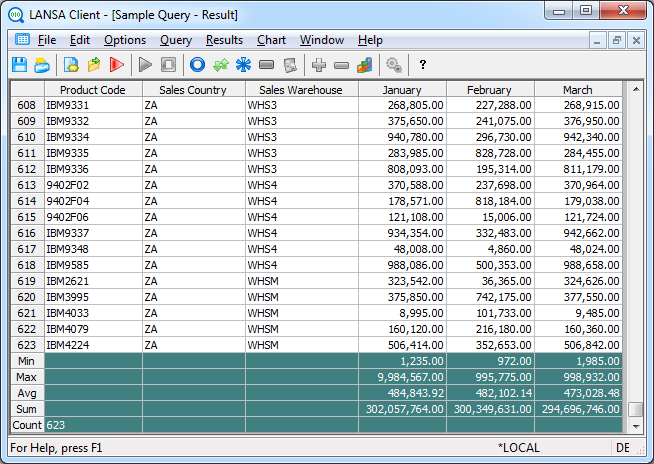Select row header 615
Screen dimensions: 654x464
coord(26,217)
